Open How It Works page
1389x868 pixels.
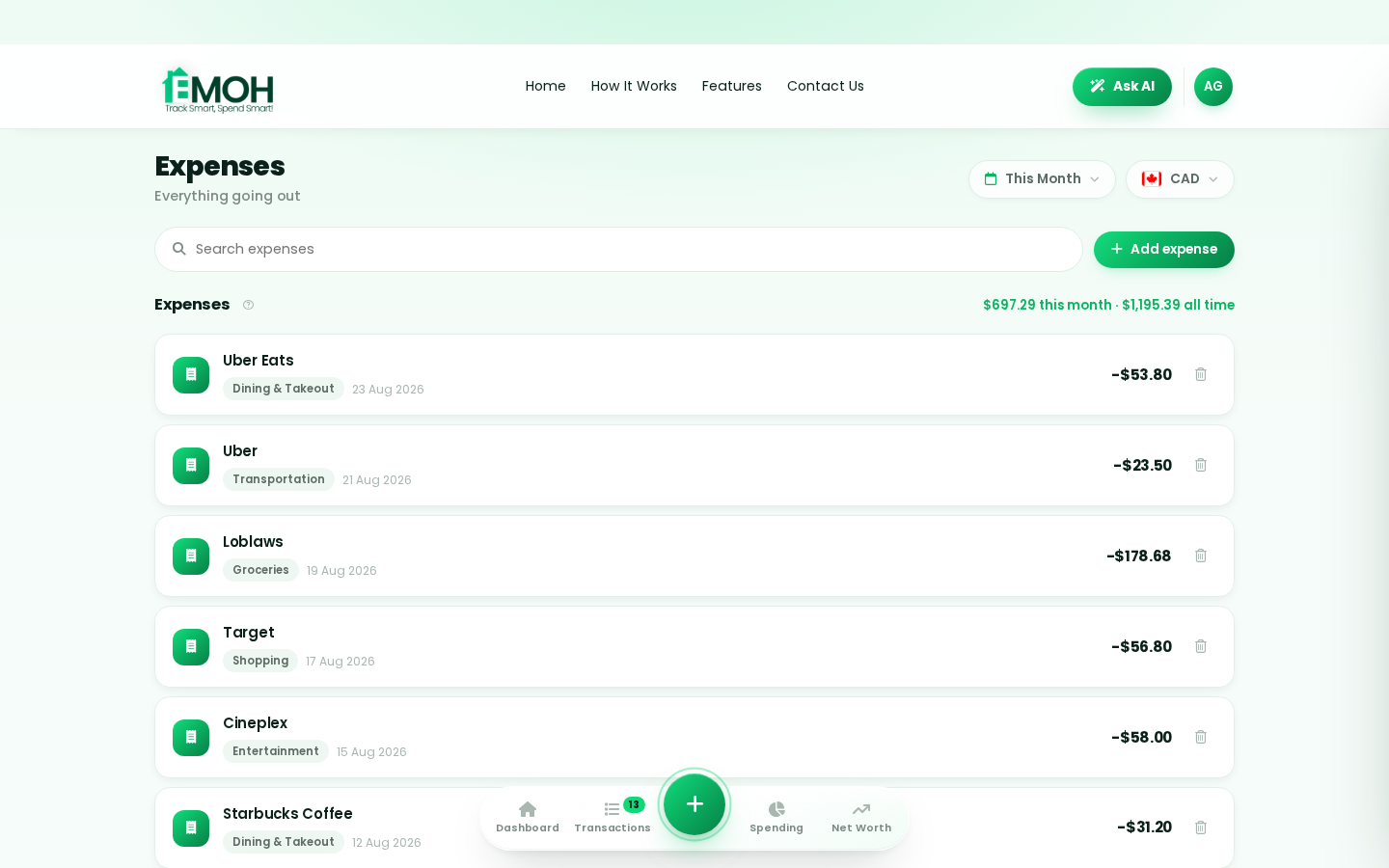point(634,86)
